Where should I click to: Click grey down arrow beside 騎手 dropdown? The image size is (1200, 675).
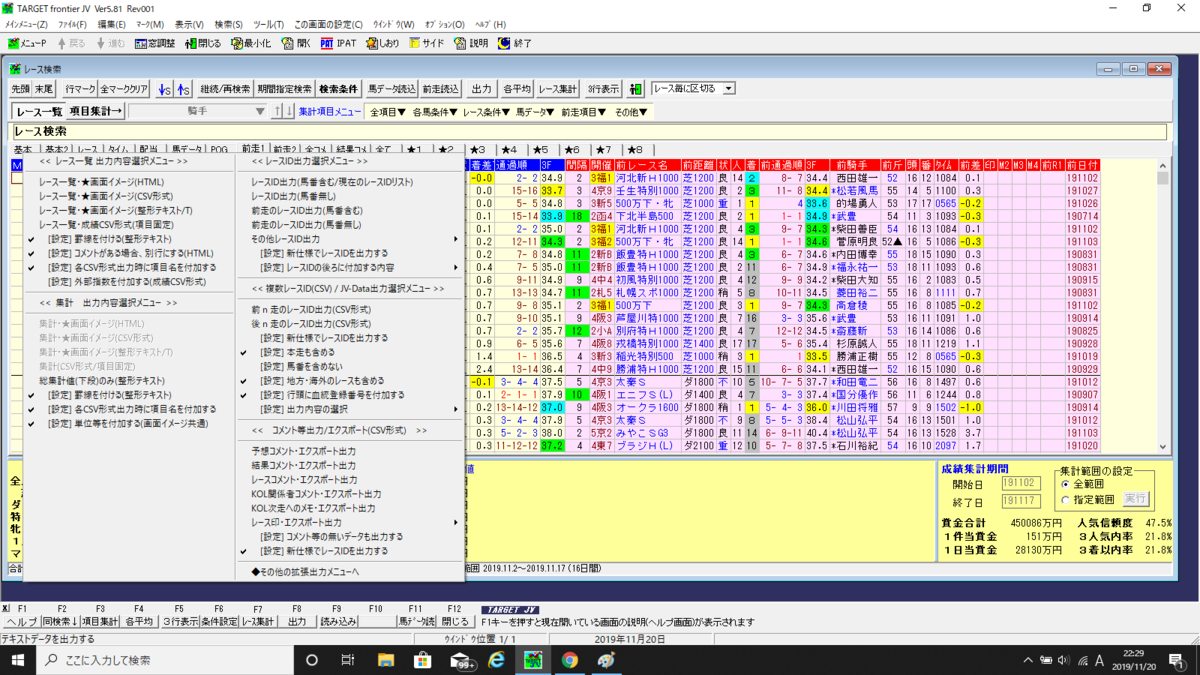tap(289, 112)
